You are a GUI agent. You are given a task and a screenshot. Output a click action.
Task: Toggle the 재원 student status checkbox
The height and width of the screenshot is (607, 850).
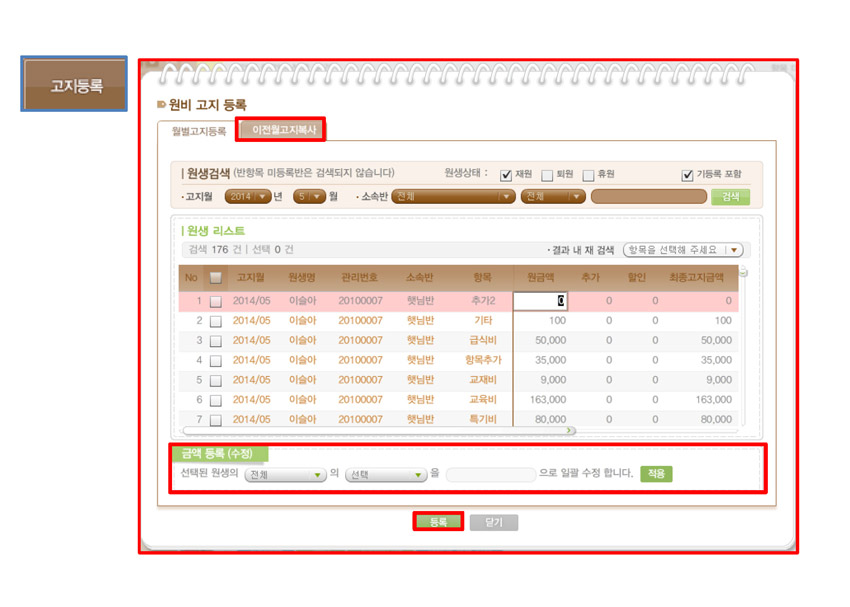coord(506,175)
